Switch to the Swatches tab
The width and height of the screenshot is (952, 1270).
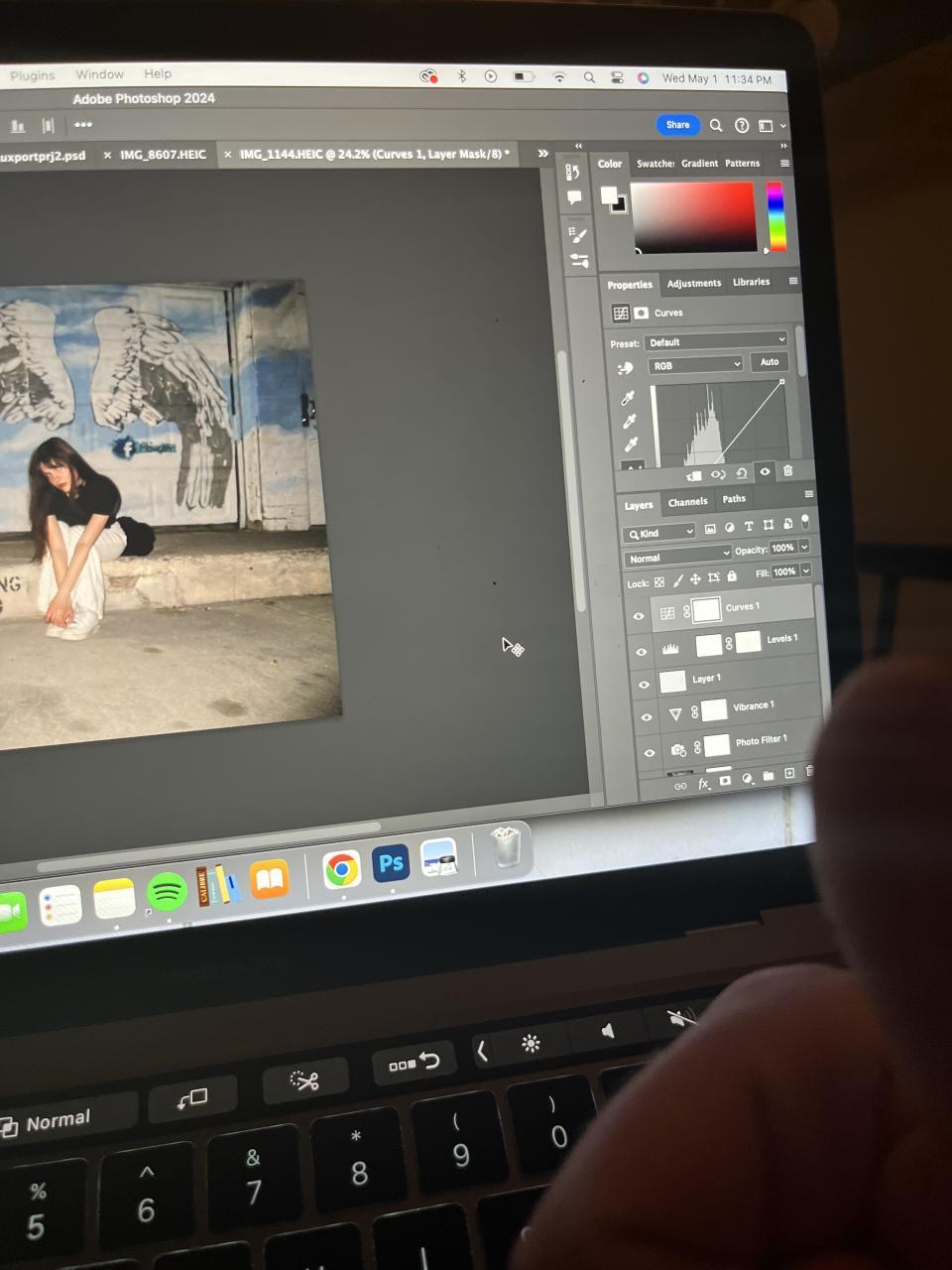654,164
